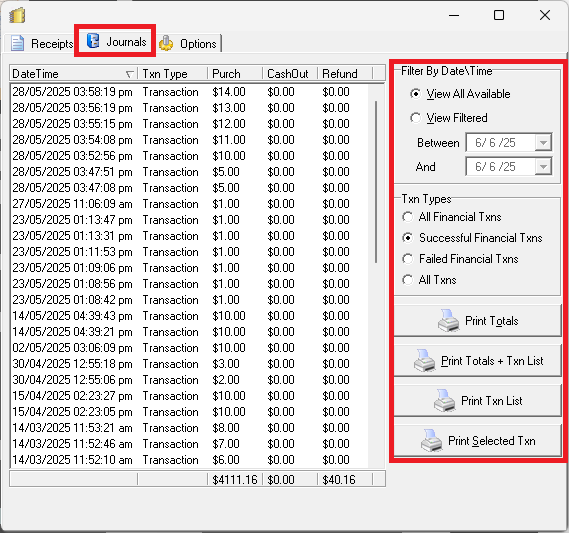The image size is (569, 533).
Task: Click the Options tab gear icon
Action: tap(166, 43)
